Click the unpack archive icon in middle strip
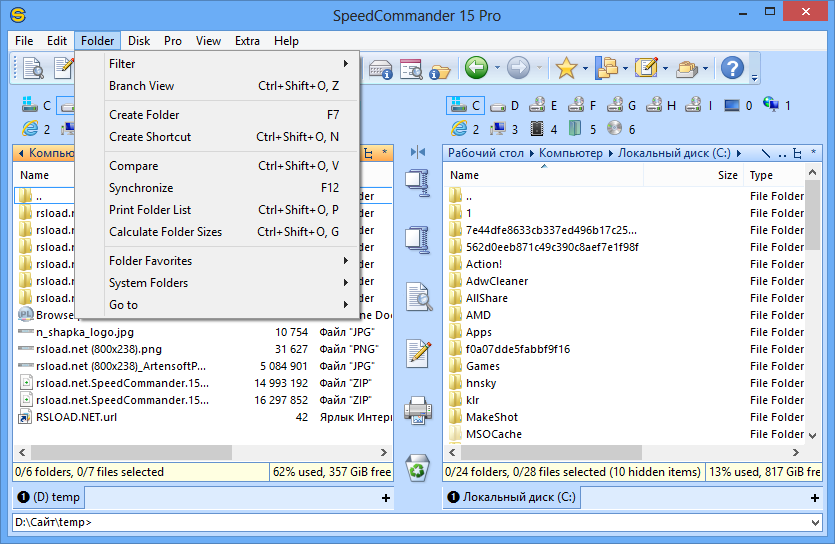This screenshot has height=544, width=835. [418, 240]
